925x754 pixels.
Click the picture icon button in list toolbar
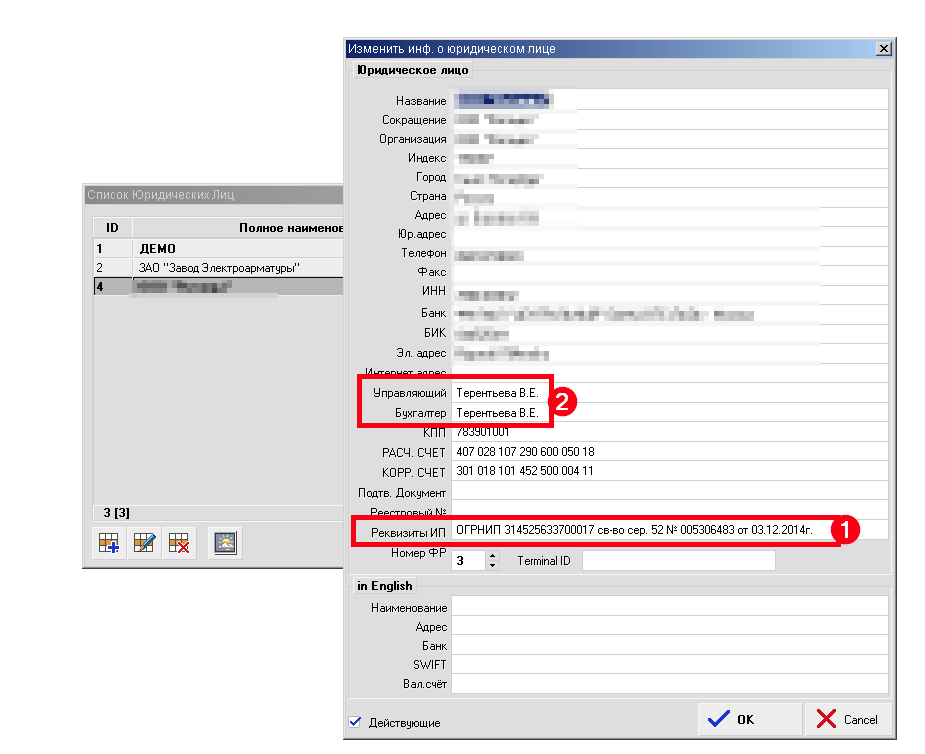225,544
